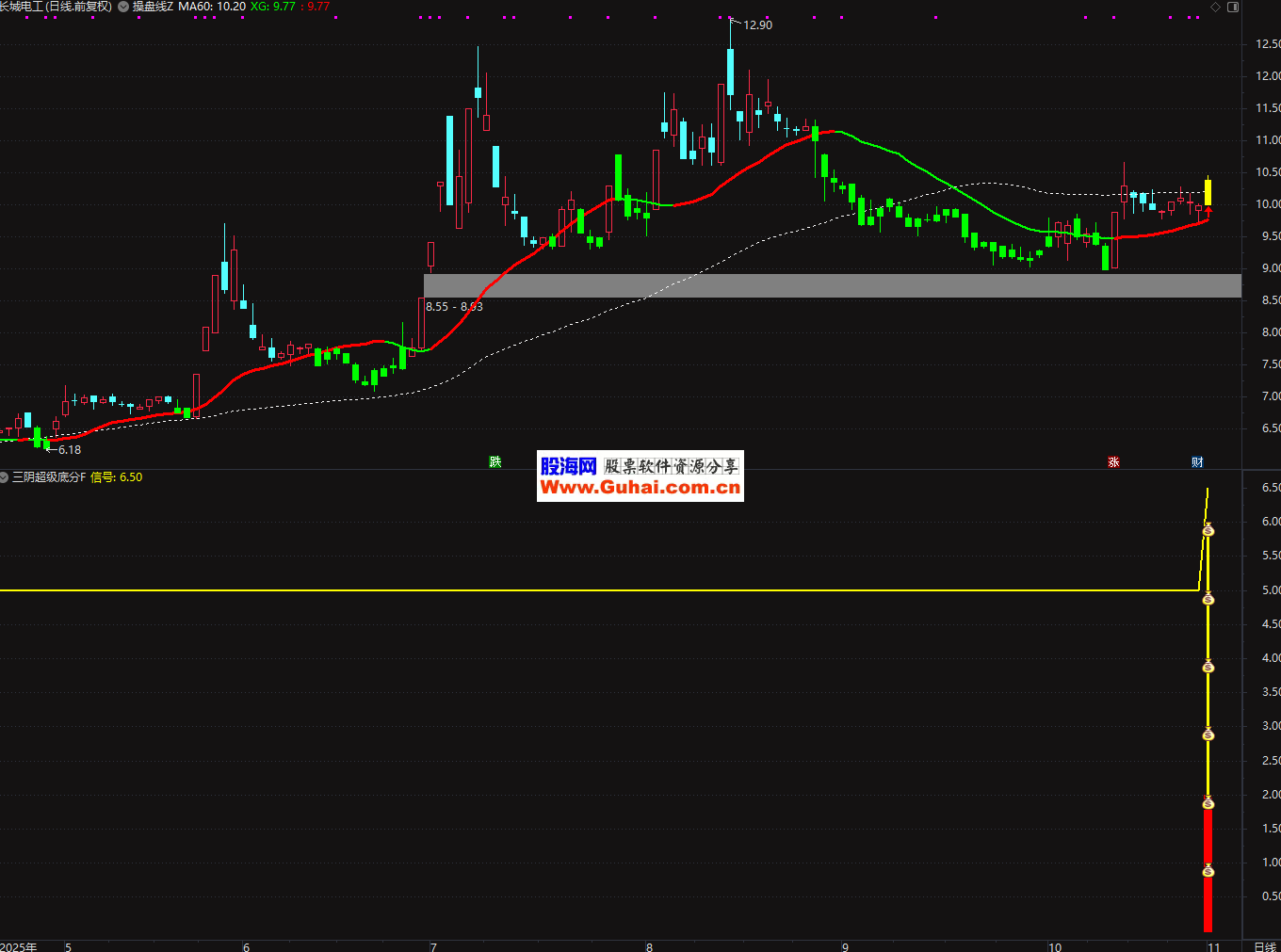
Task: Click the 操盘线Z indicator name
Action: click(153, 7)
